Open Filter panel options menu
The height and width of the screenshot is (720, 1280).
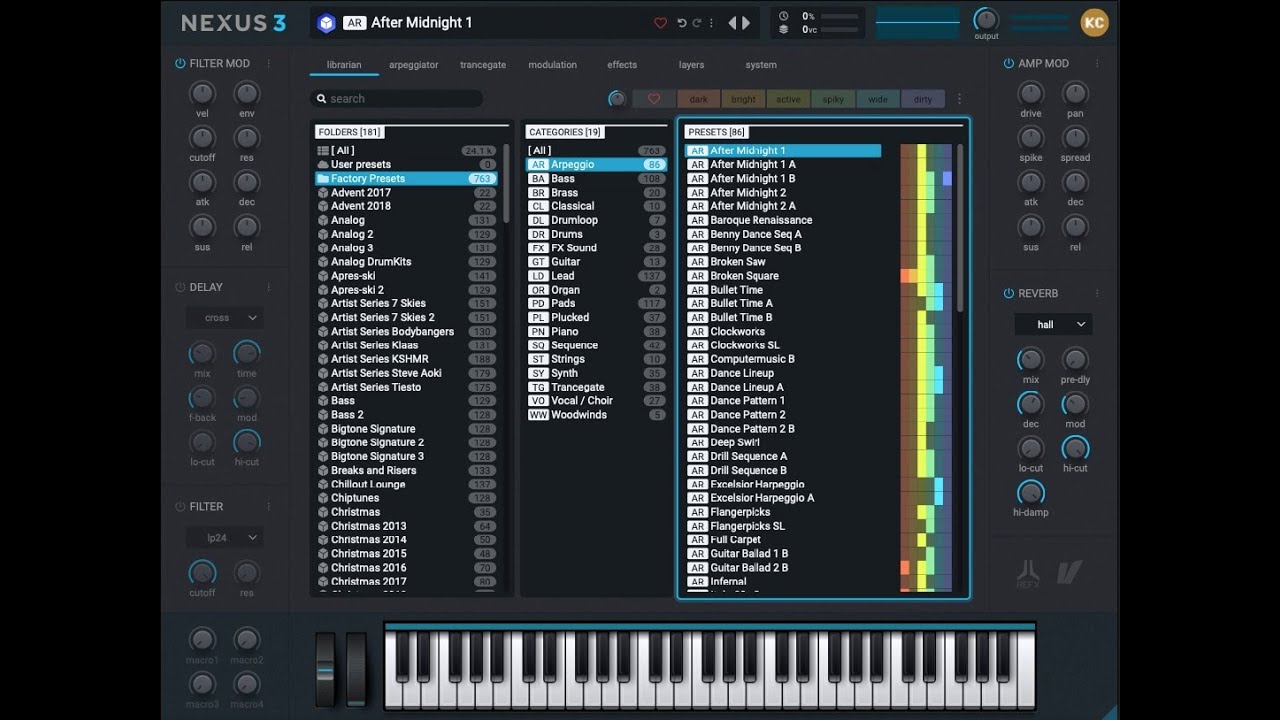pyautogui.click(x=269, y=506)
